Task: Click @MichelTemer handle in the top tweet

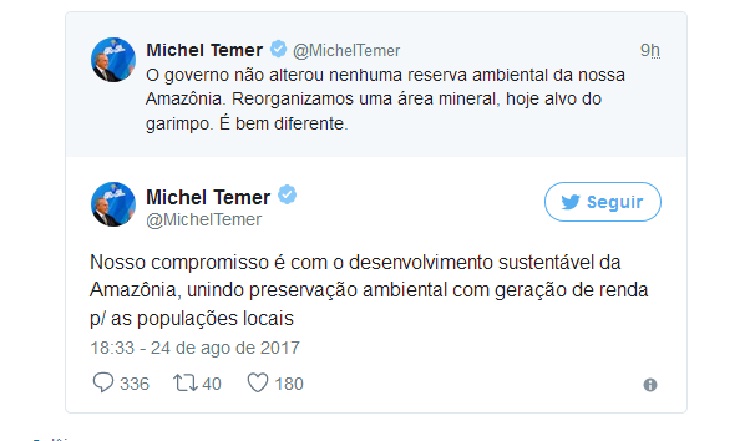Action: click(346, 51)
